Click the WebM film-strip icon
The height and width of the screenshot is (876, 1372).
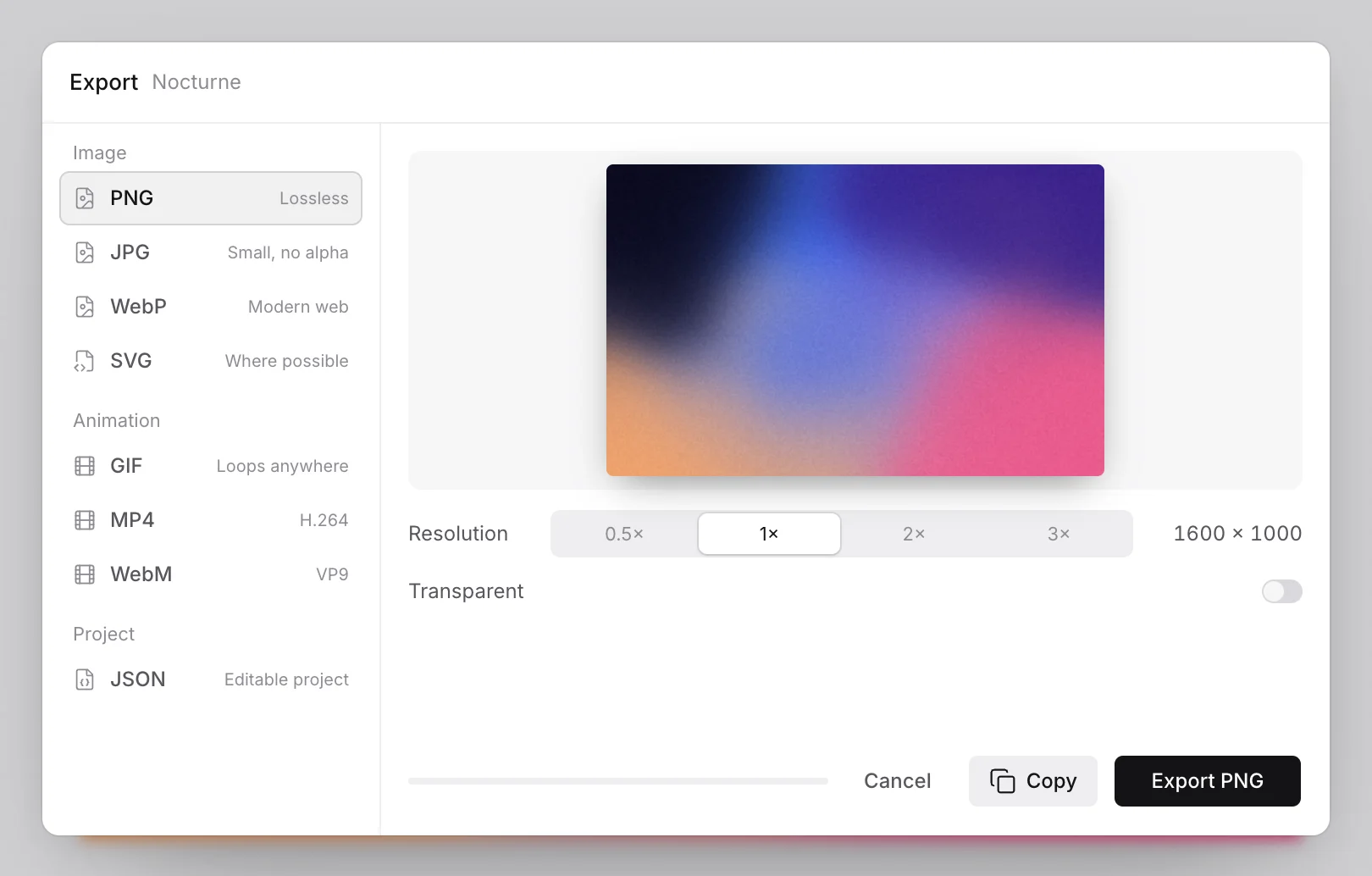[85, 574]
